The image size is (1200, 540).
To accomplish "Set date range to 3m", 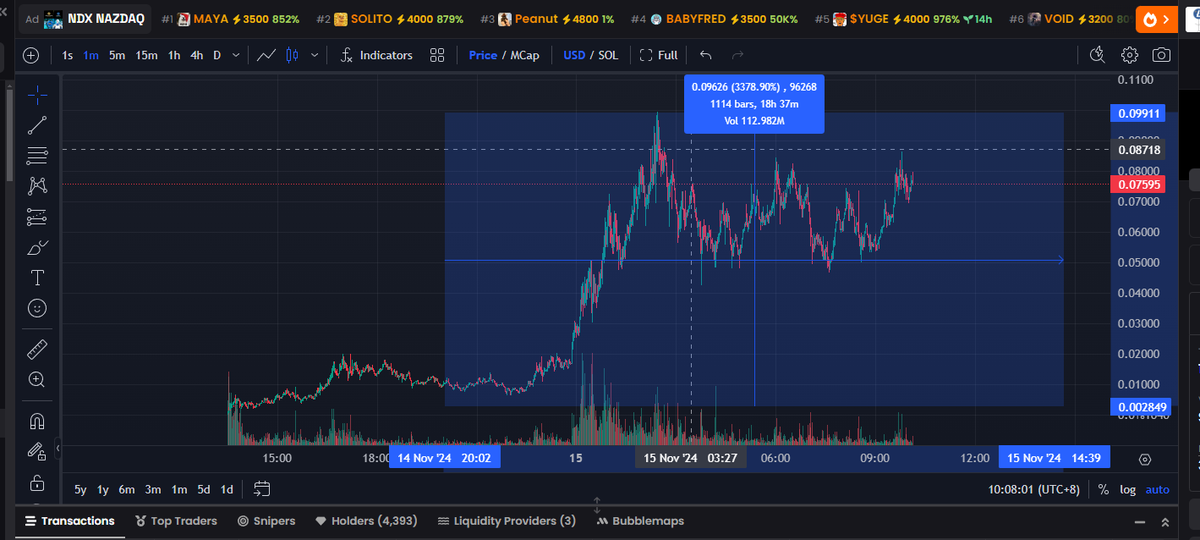I will click(x=153, y=490).
